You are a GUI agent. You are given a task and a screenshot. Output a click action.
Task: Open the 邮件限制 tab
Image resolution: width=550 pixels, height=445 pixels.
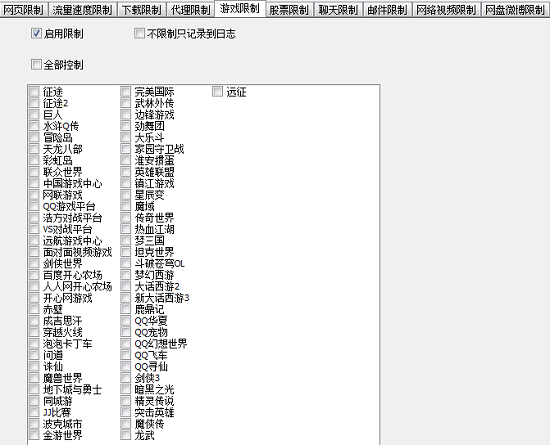(x=387, y=10)
